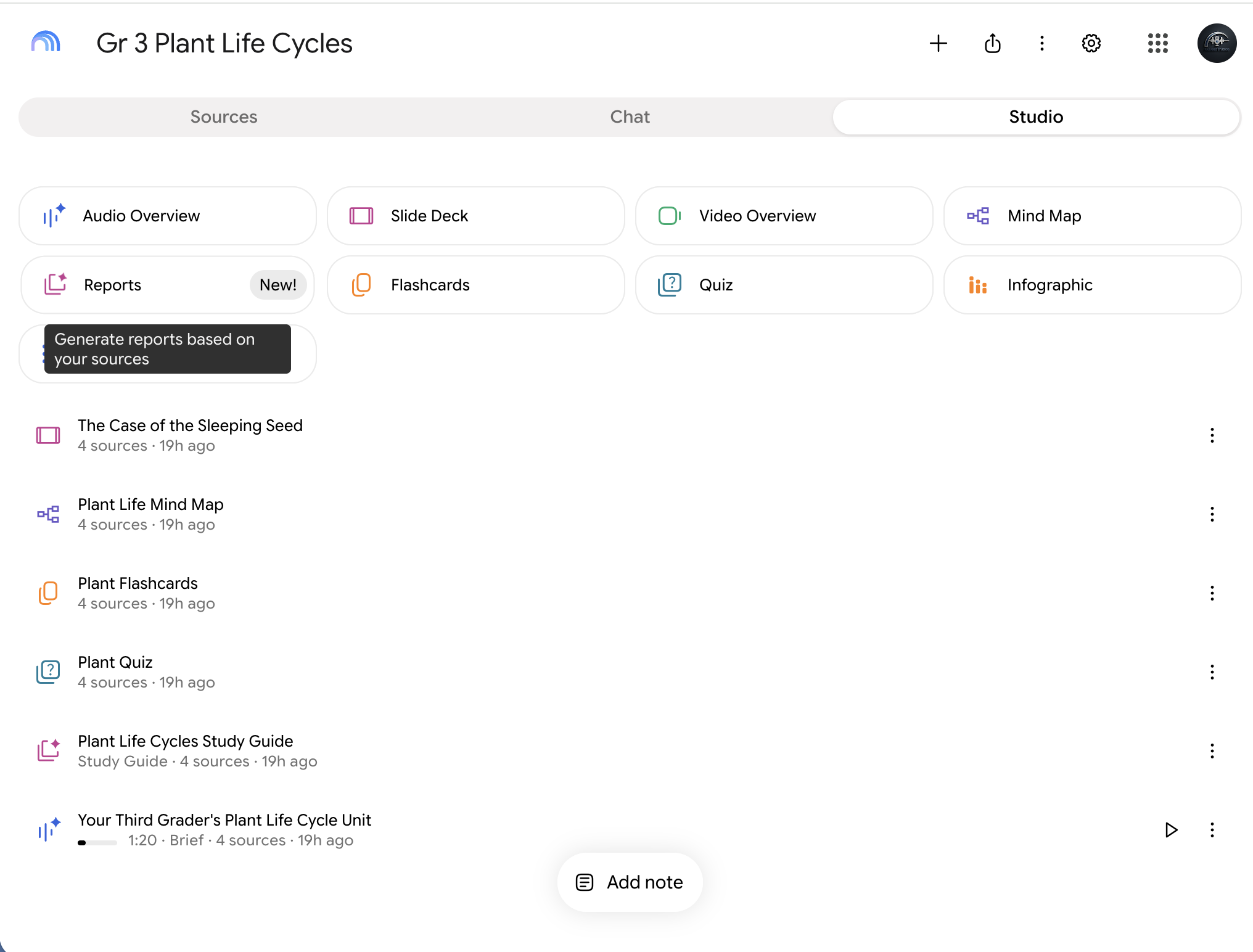Viewport: 1253px width, 952px height.
Task: Click the plus icon to create a notebook
Action: (939, 43)
